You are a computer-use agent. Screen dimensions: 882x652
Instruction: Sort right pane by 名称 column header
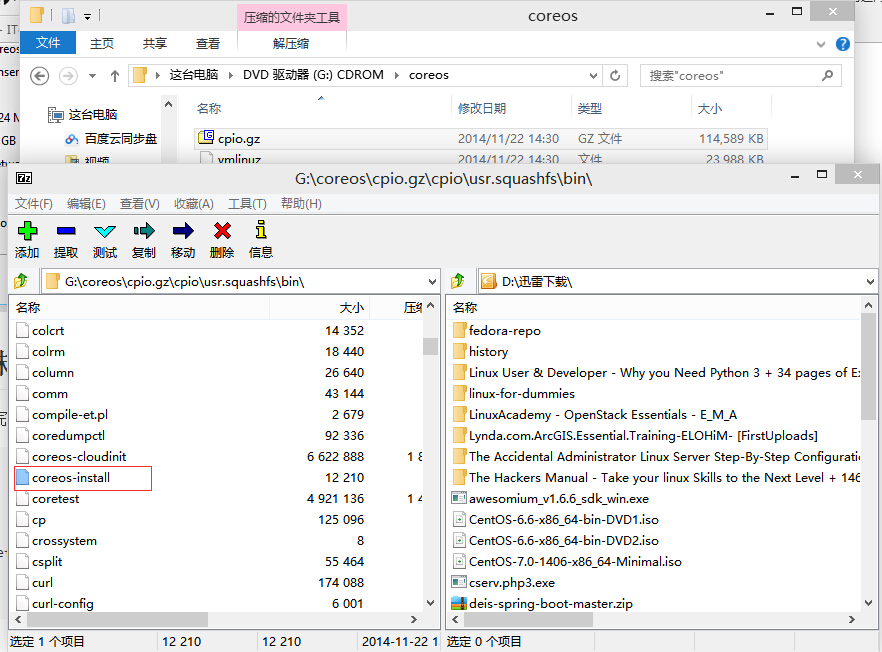coord(655,308)
